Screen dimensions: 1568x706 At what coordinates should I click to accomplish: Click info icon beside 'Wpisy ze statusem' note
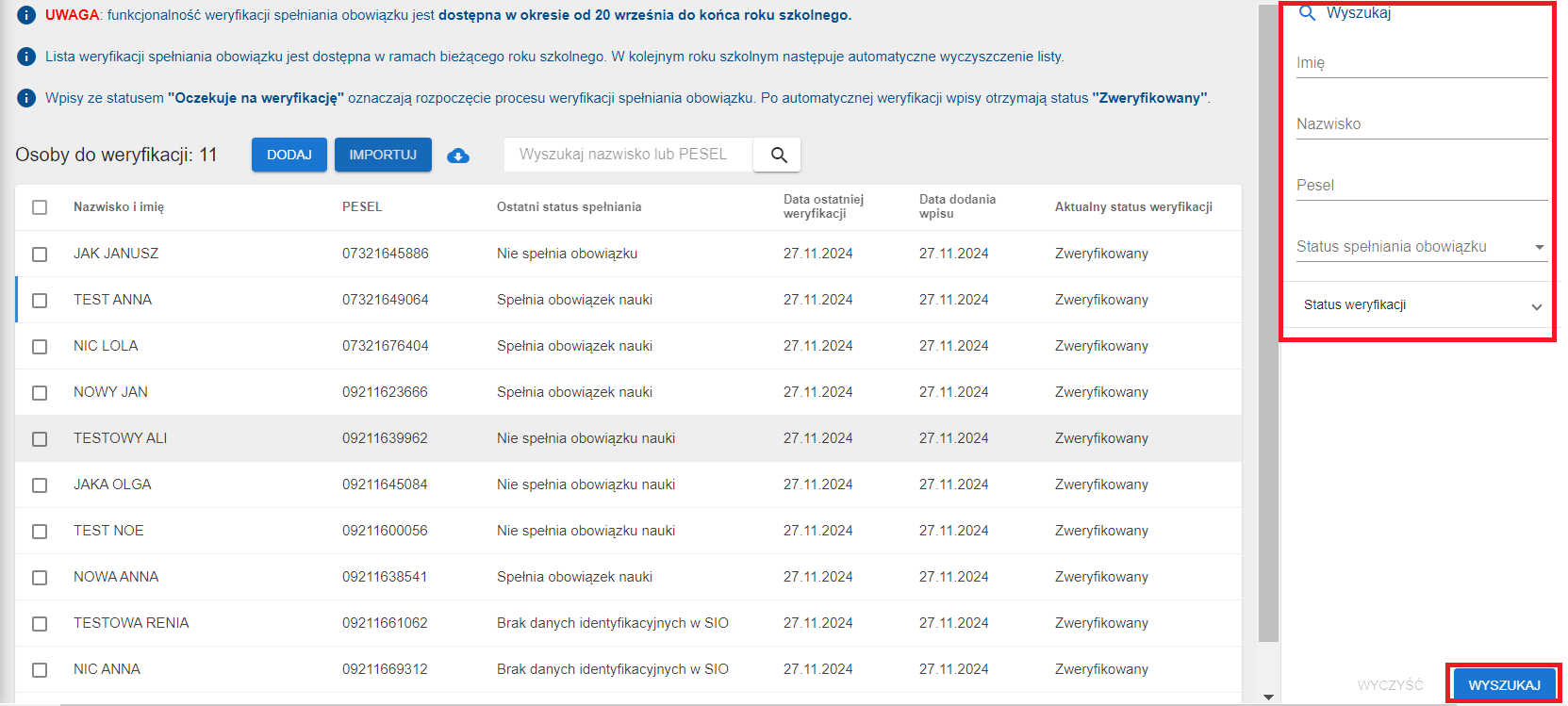pyautogui.click(x=27, y=98)
